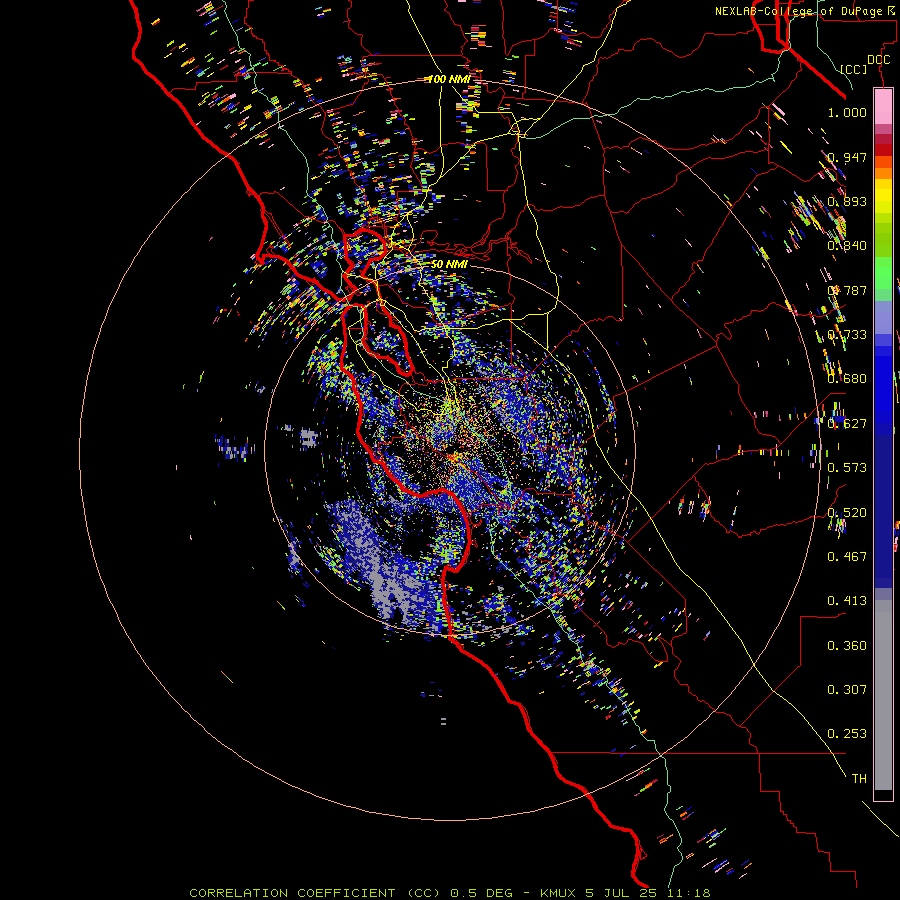Click the 50 NMI range ring label

coord(449,264)
